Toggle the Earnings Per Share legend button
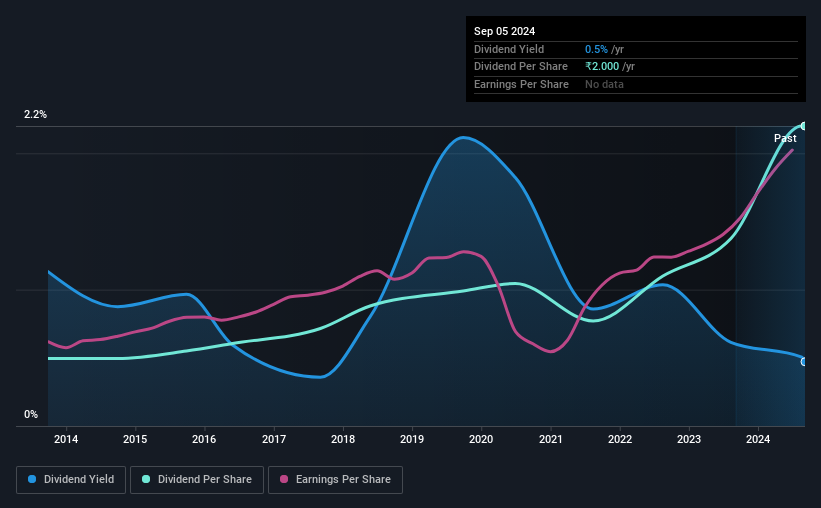821x508 pixels. click(x=335, y=480)
